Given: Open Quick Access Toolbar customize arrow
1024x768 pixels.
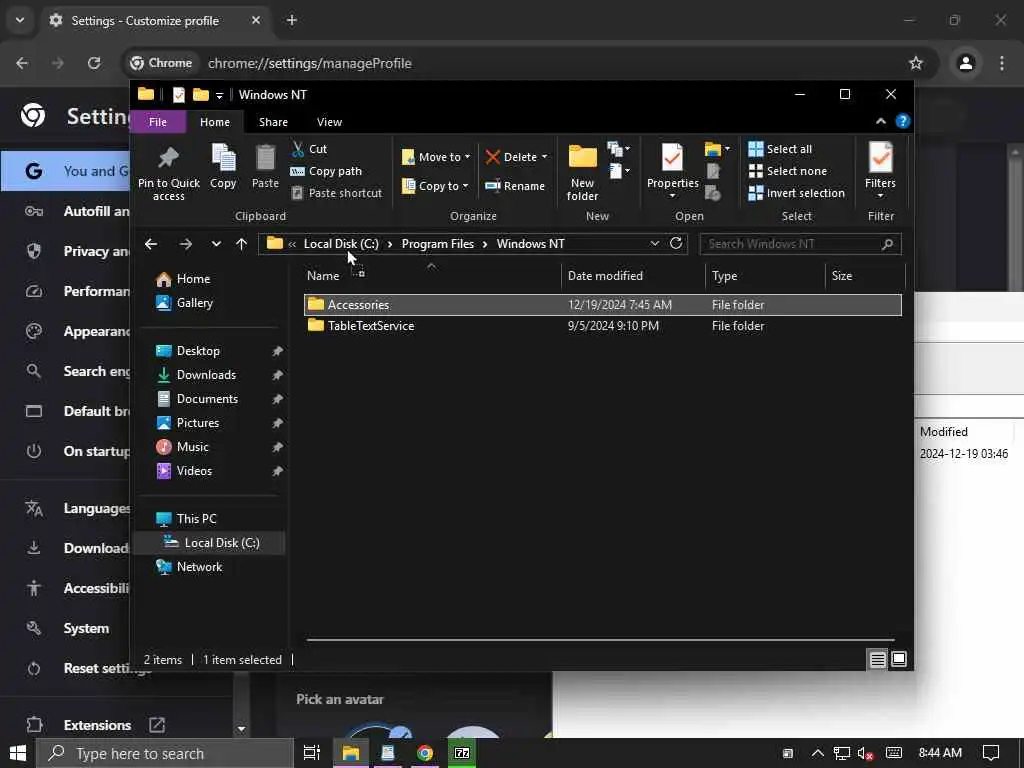Looking at the screenshot, I should [x=219, y=95].
